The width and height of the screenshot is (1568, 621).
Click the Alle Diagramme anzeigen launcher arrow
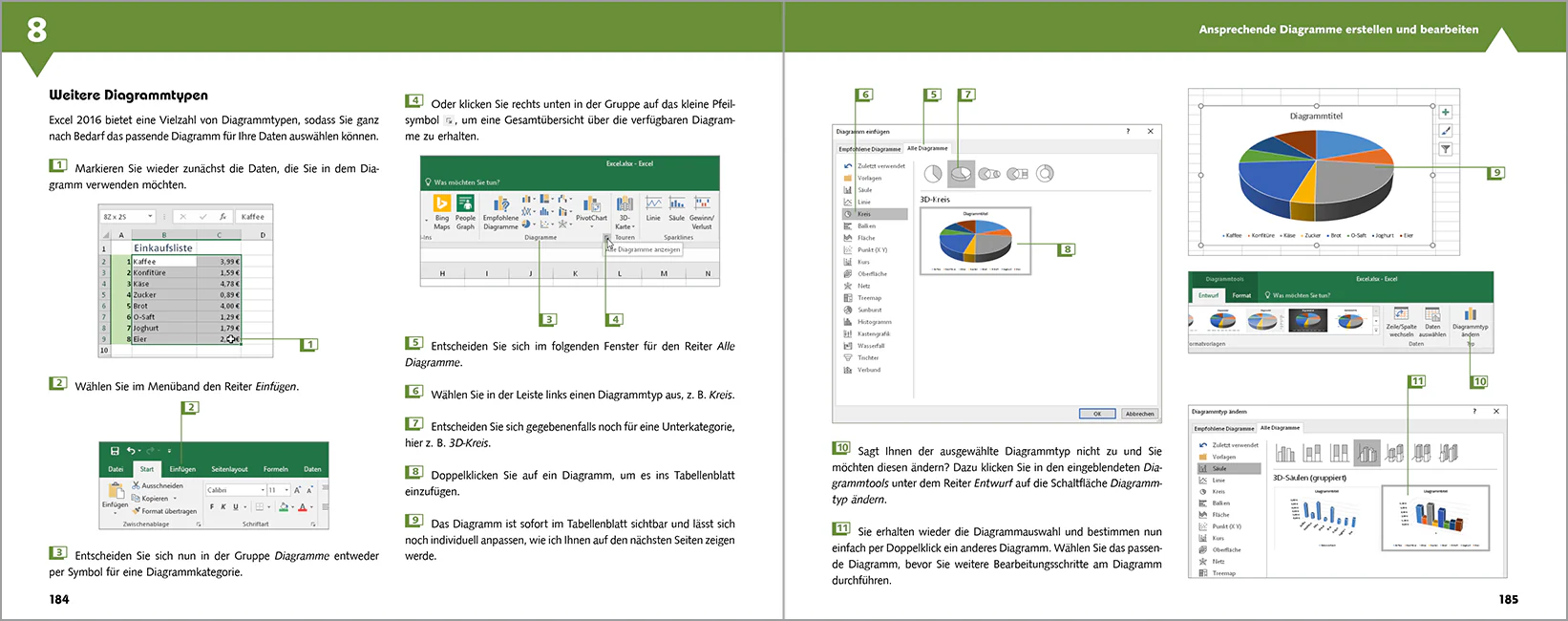coord(607,238)
